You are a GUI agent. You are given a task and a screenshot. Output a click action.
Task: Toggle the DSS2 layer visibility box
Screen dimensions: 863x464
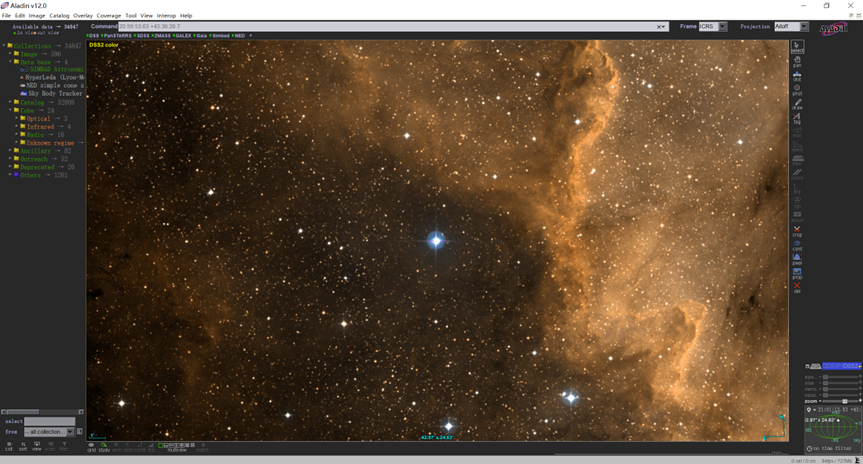(807, 366)
